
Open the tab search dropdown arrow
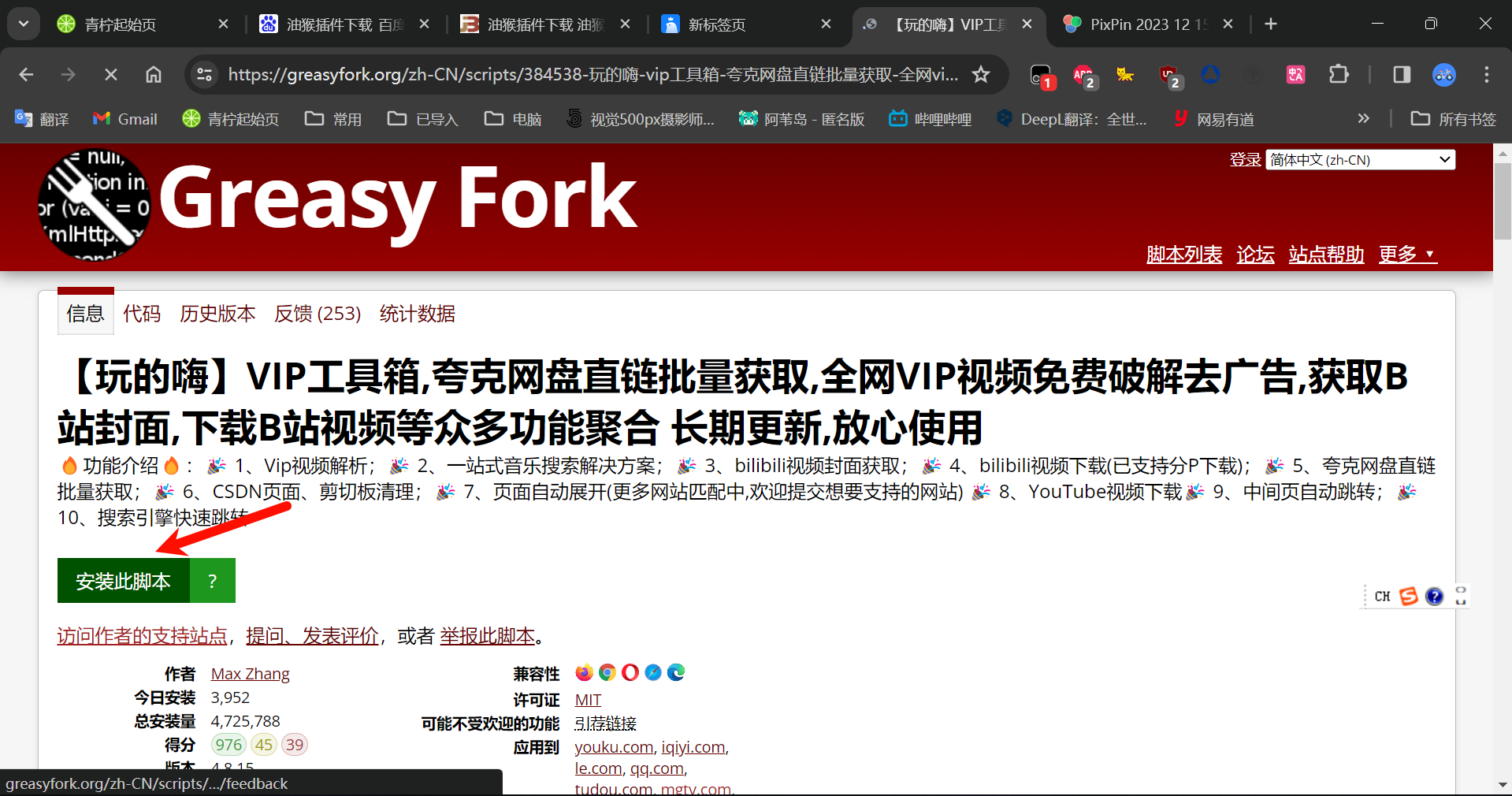[x=24, y=24]
